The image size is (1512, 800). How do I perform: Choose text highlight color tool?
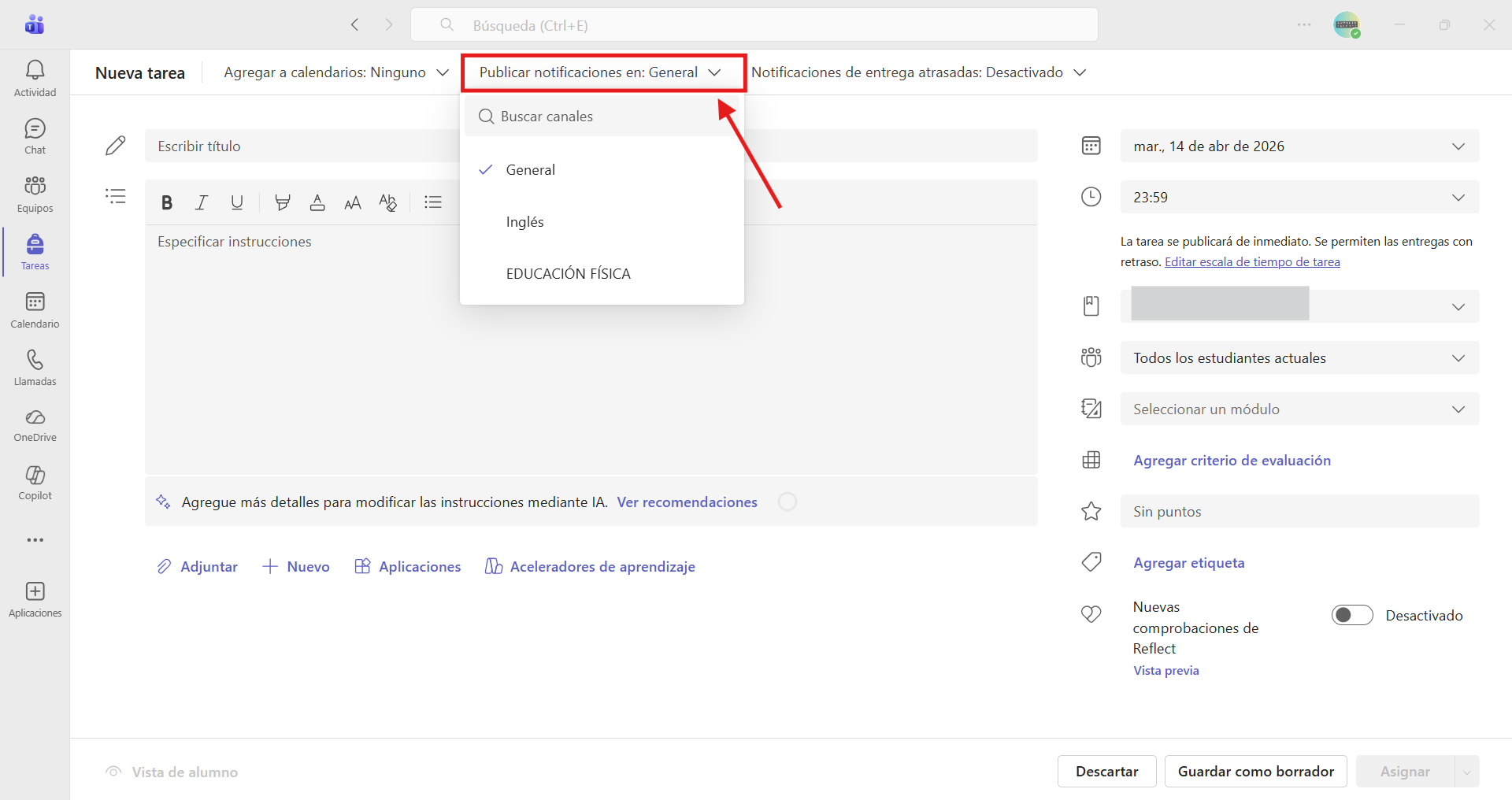282,202
